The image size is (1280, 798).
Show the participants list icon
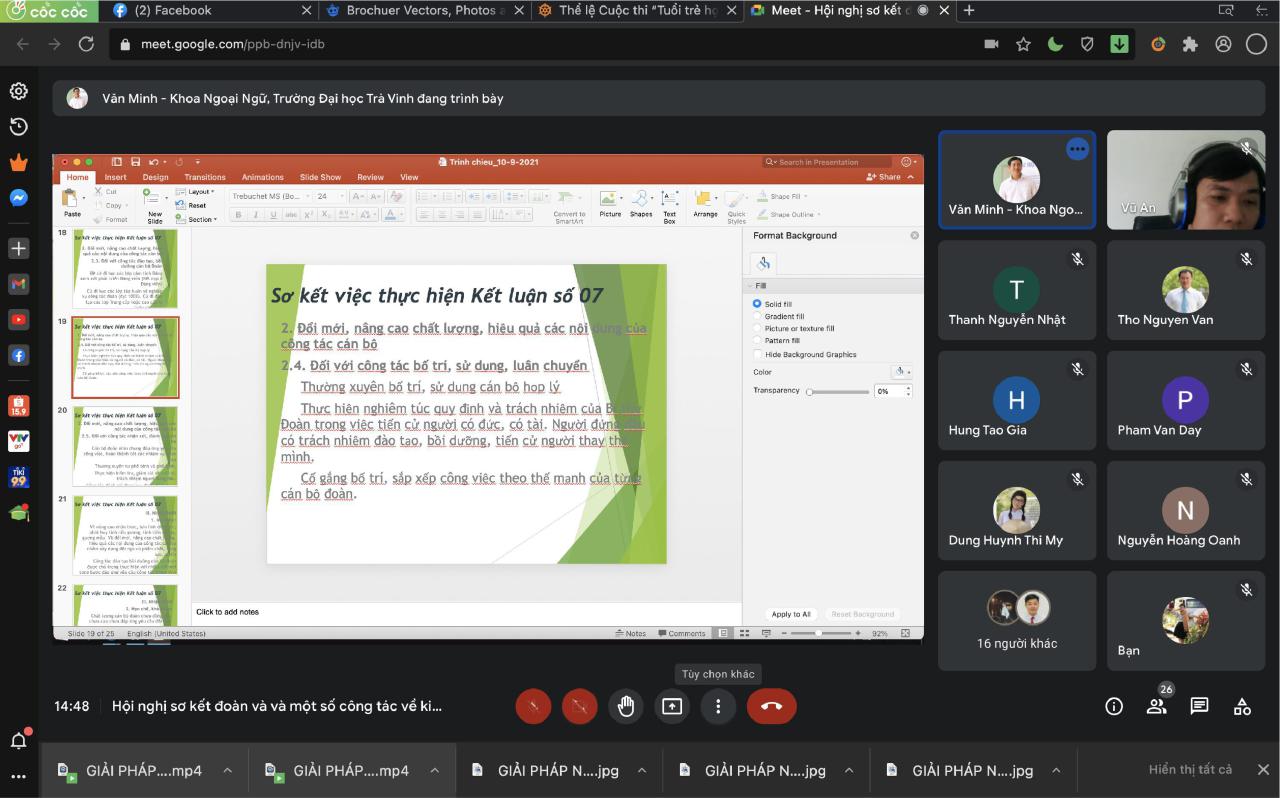[1157, 706]
